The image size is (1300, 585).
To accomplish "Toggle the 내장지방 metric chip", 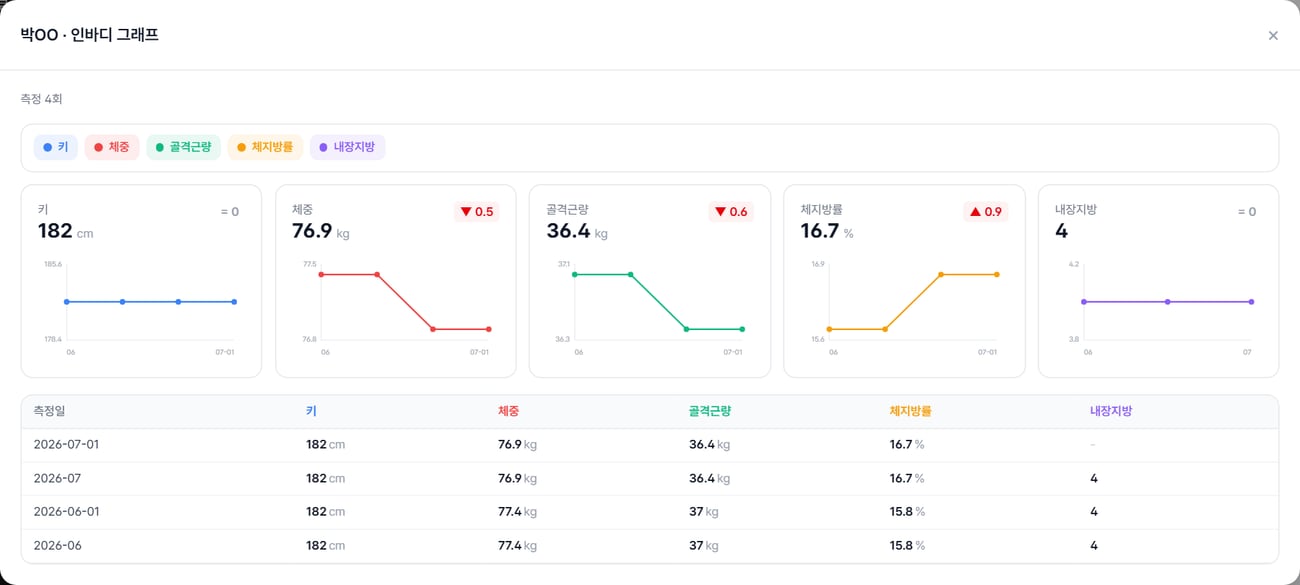I will point(347,147).
